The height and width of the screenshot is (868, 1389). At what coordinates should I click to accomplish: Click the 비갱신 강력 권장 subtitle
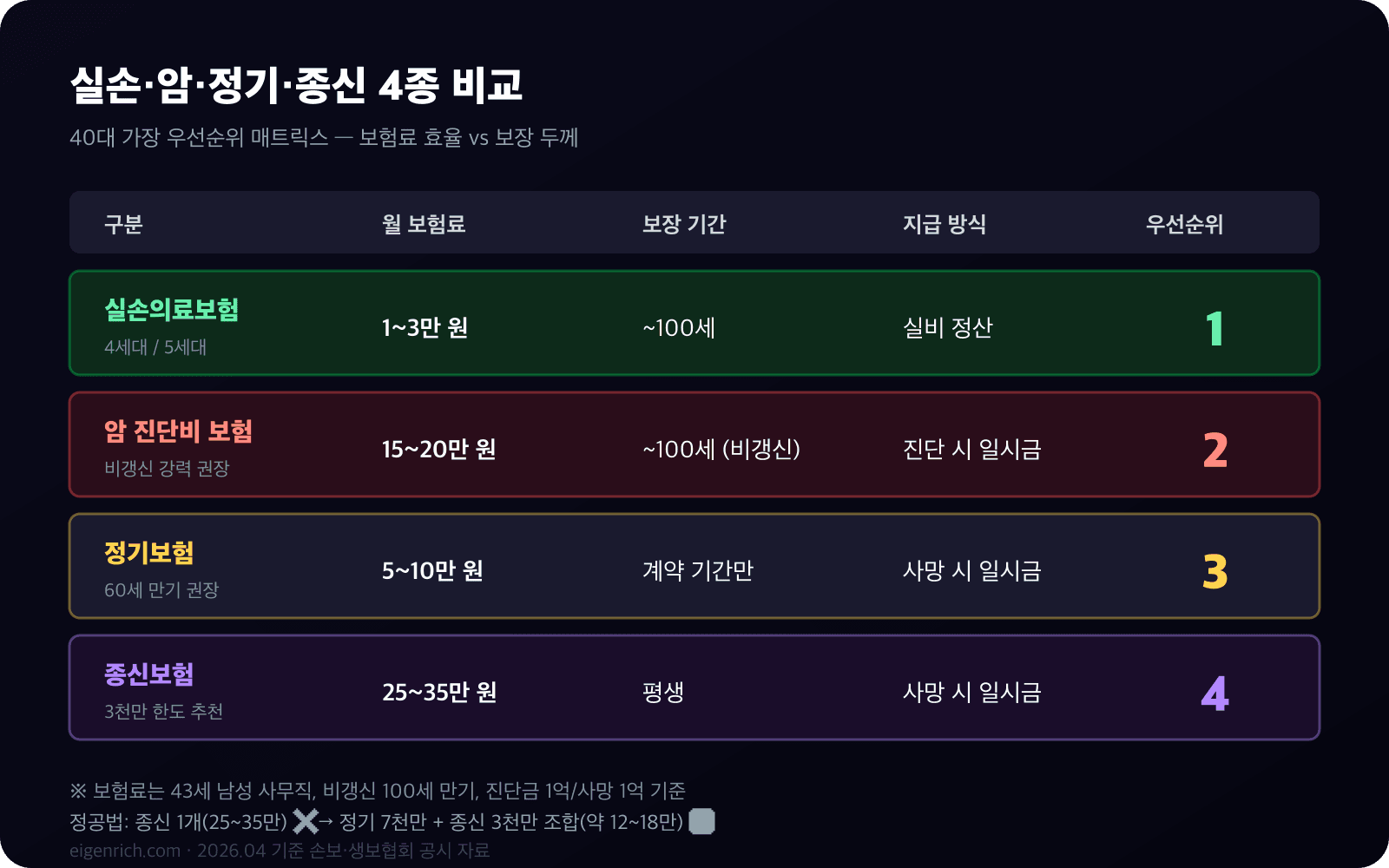click(x=167, y=469)
